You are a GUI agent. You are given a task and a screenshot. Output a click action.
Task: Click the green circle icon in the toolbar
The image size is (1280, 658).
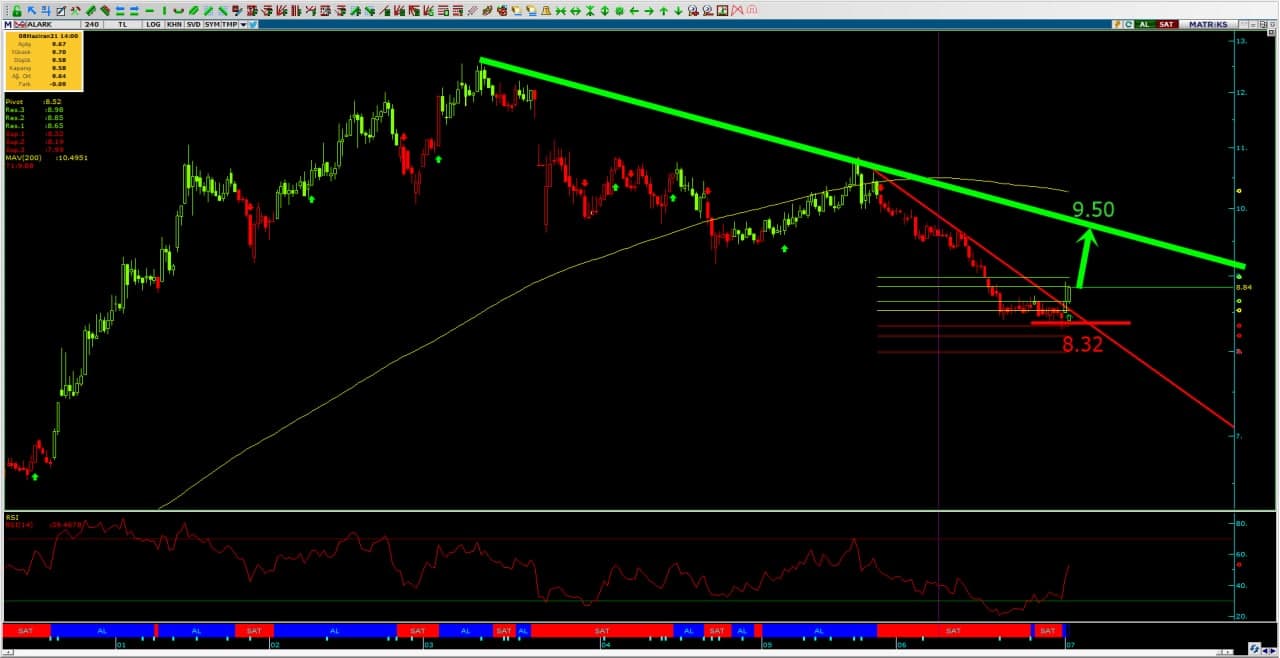coord(619,10)
